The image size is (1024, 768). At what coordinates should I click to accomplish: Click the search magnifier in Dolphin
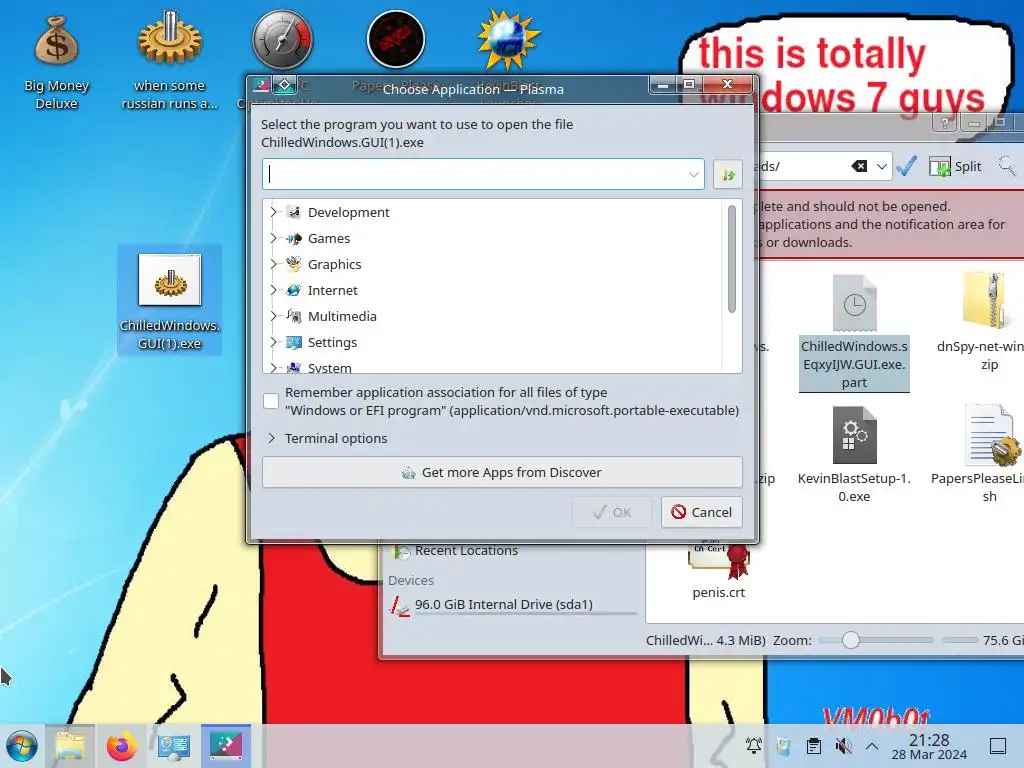coord(1007,166)
